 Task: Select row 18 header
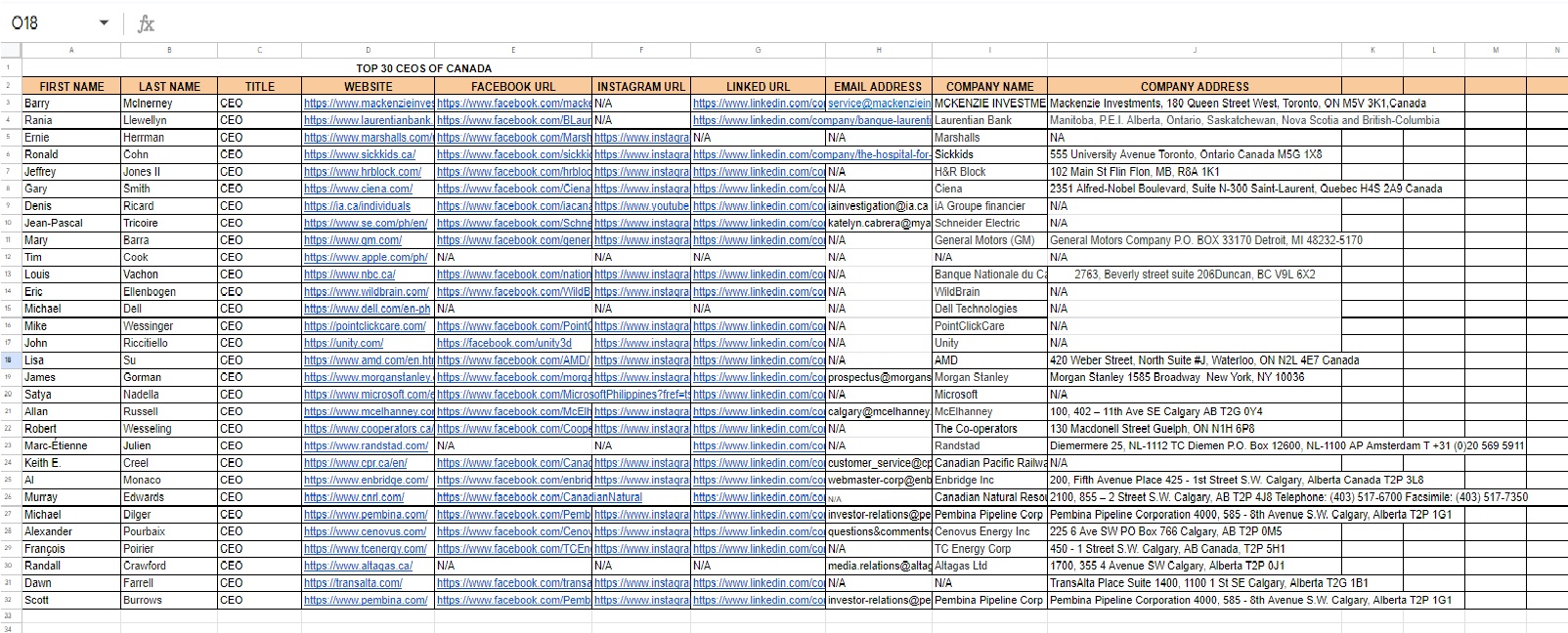10,359
